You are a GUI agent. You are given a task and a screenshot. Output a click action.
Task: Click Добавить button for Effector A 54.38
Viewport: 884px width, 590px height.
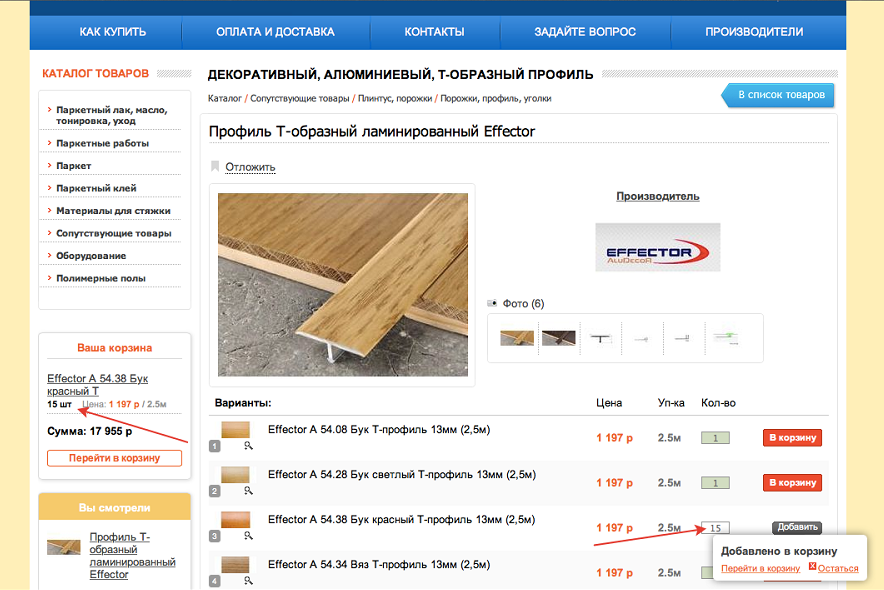pyautogui.click(x=797, y=527)
